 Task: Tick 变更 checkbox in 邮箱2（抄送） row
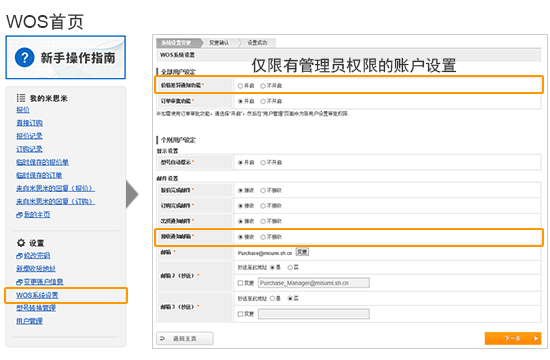240,283
